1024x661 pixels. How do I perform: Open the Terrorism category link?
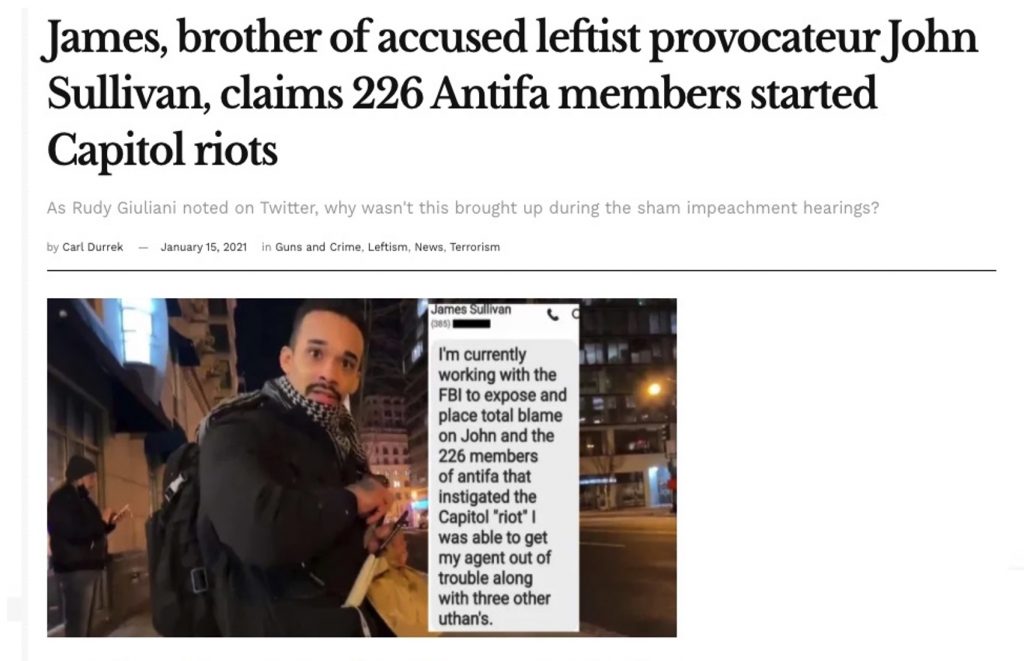[x=475, y=247]
